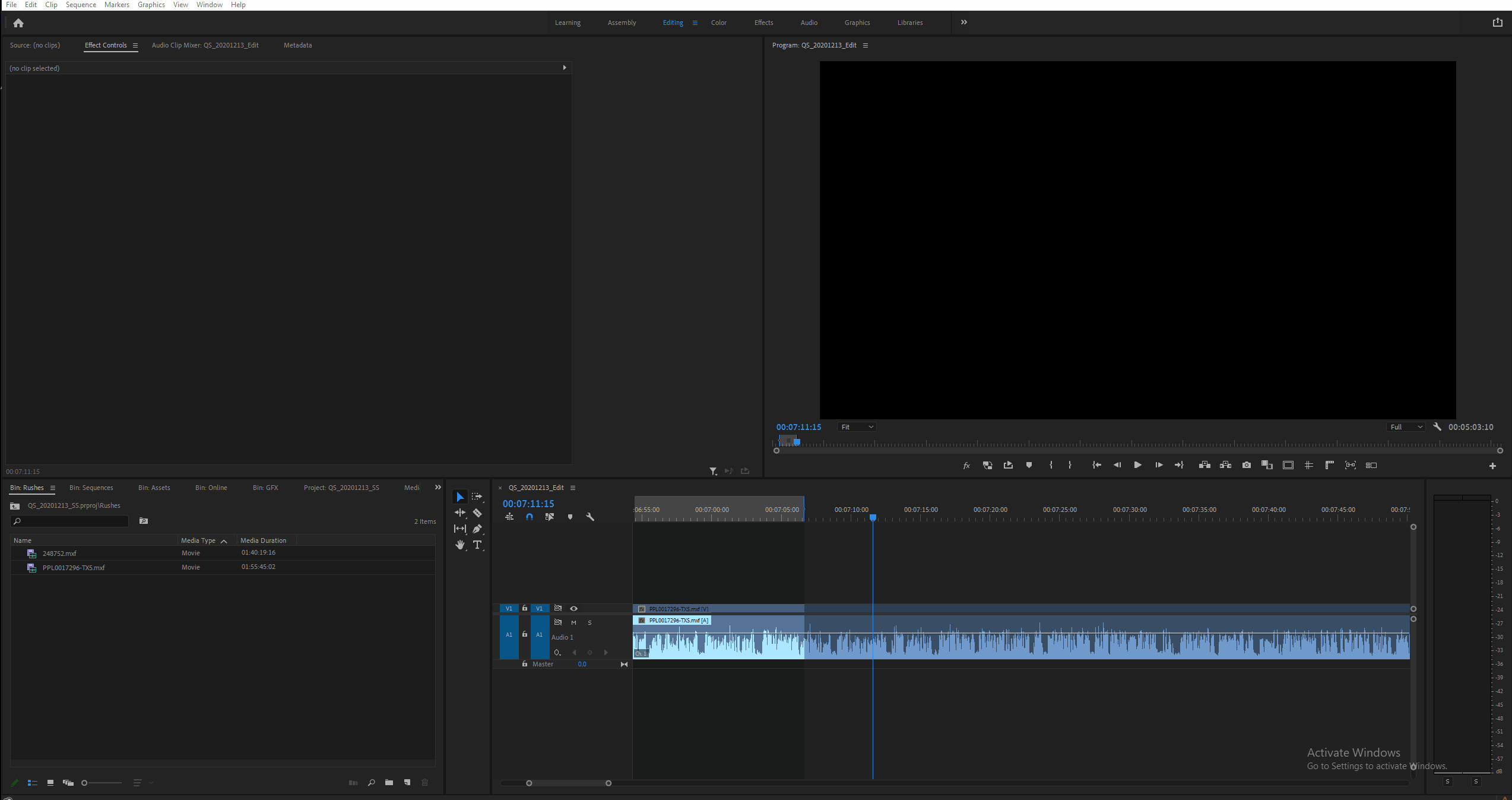Open the Full playback resolution dropdown
The image size is (1512, 800).
(x=1405, y=426)
